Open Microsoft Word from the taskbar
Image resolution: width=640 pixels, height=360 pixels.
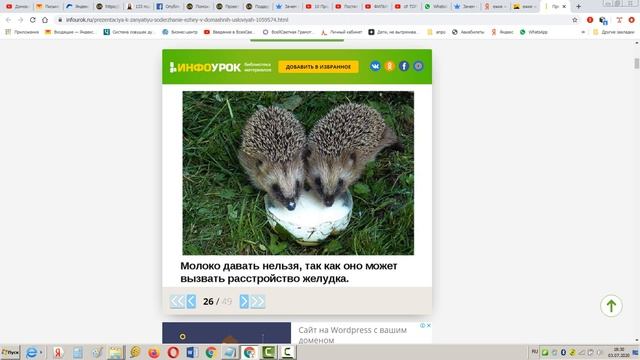coord(192,352)
